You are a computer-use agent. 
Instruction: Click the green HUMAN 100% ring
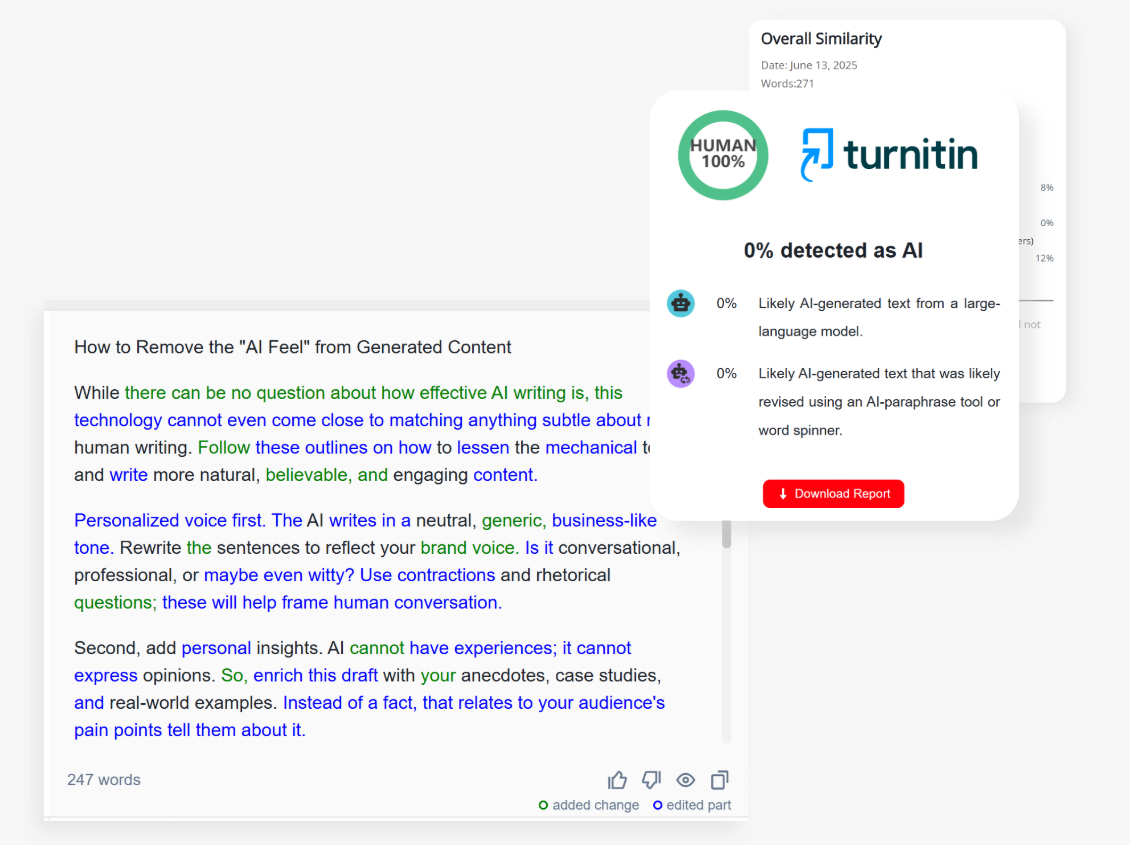click(x=723, y=155)
